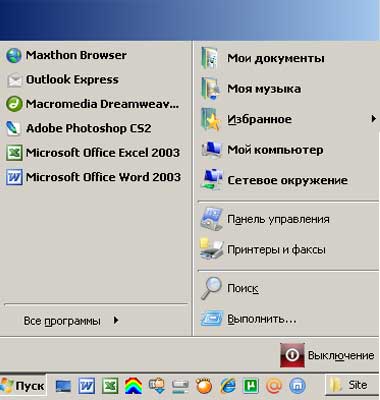
Task: Open the orange @ mail agent icon
Action: pos(274,386)
